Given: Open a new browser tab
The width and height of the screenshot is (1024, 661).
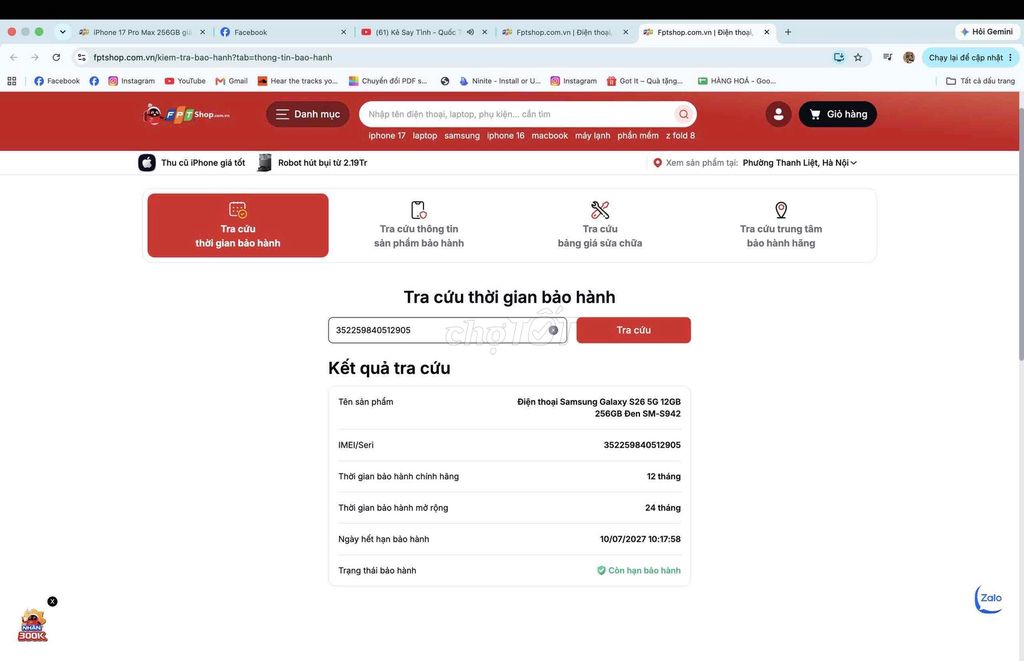Looking at the screenshot, I should click(x=788, y=32).
